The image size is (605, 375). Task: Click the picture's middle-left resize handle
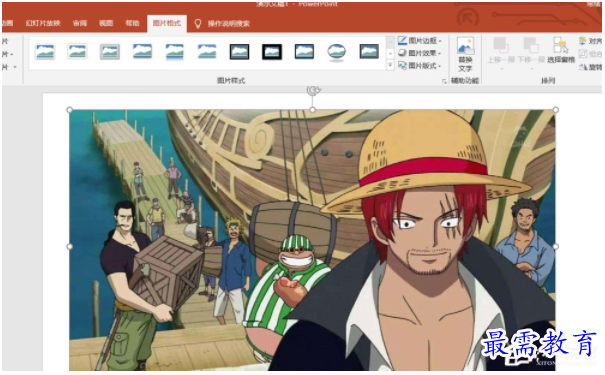[x=70, y=246]
